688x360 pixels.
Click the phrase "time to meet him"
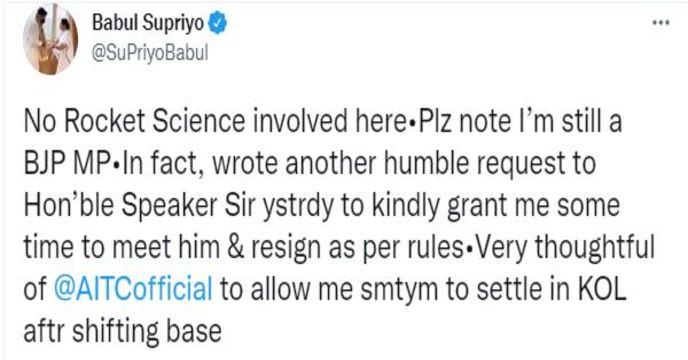click(122, 248)
